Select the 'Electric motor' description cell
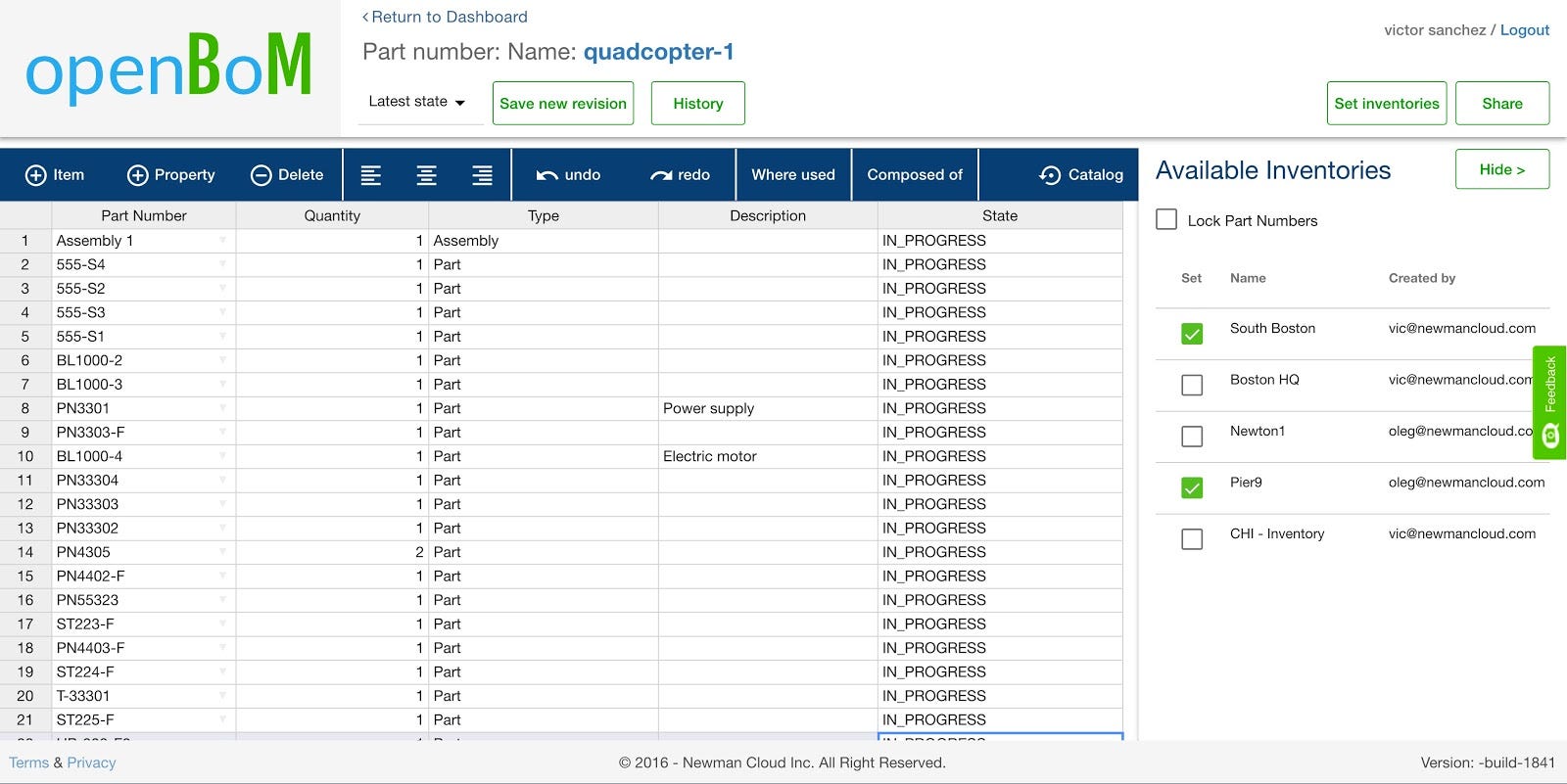The height and width of the screenshot is (784, 1567). (768, 456)
